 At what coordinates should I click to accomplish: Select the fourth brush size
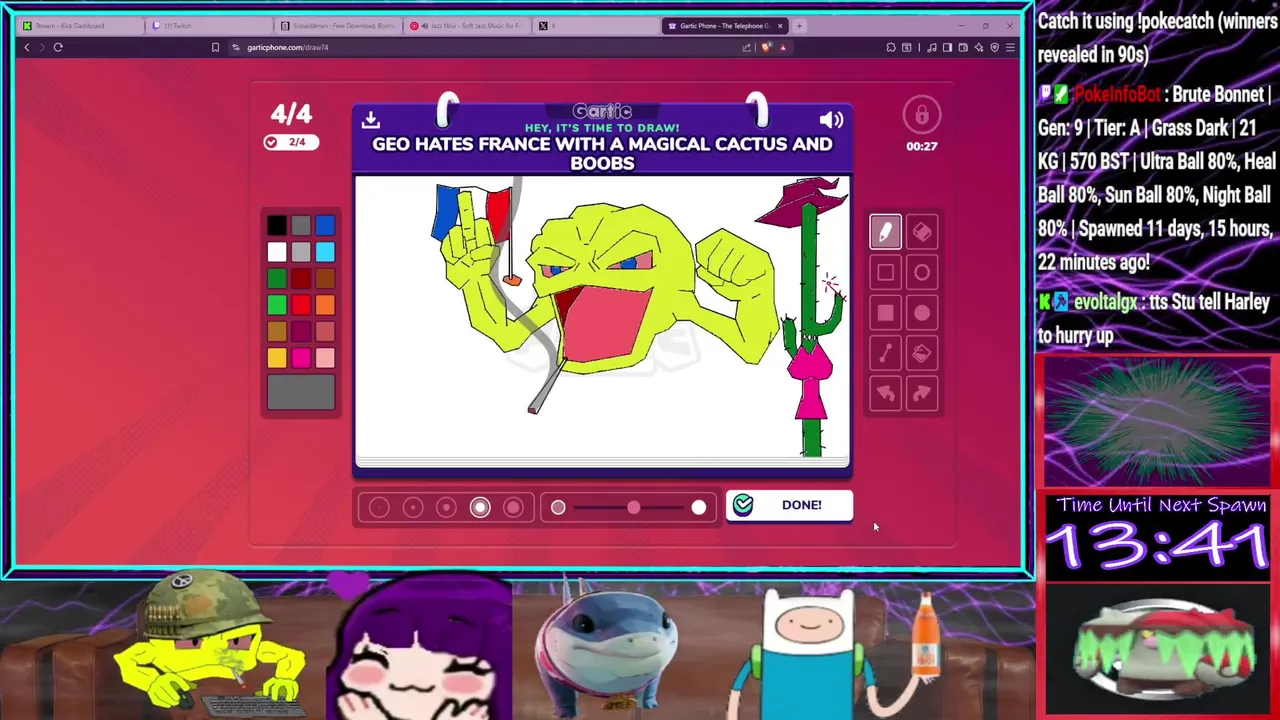480,508
